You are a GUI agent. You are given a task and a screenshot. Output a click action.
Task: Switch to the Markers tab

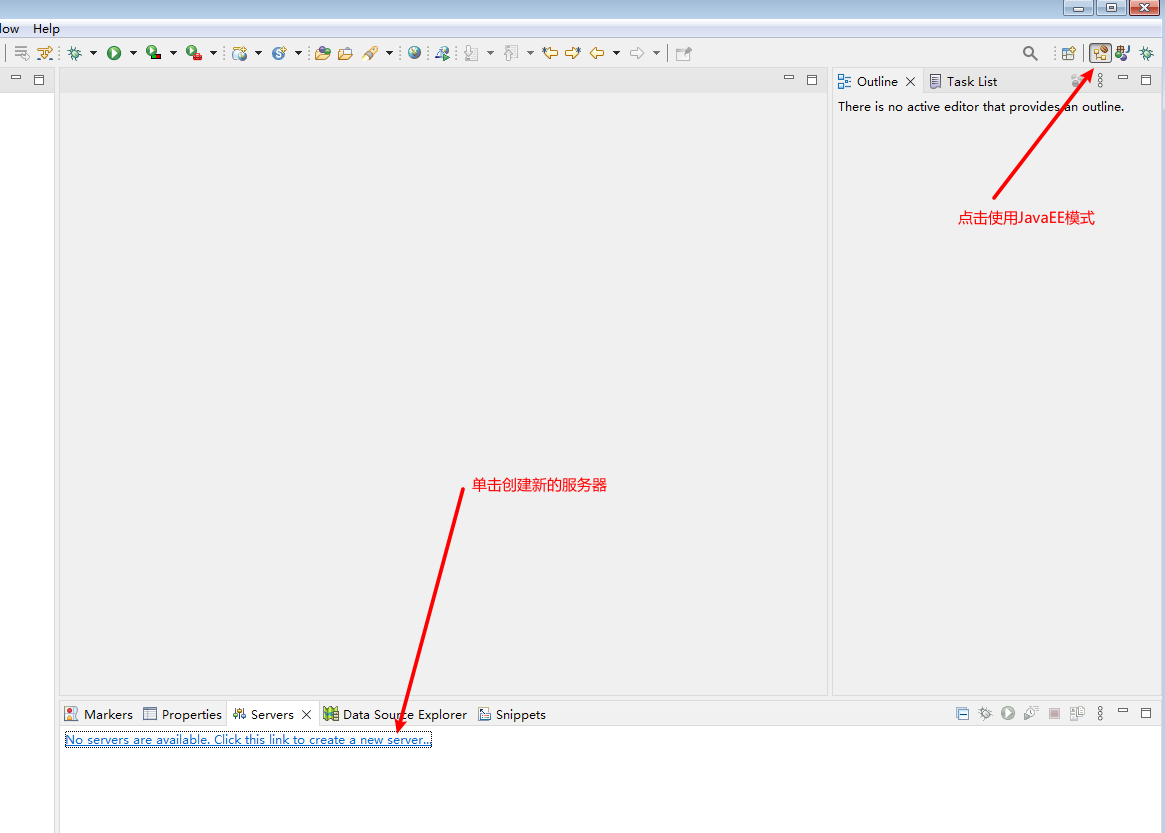click(x=99, y=714)
